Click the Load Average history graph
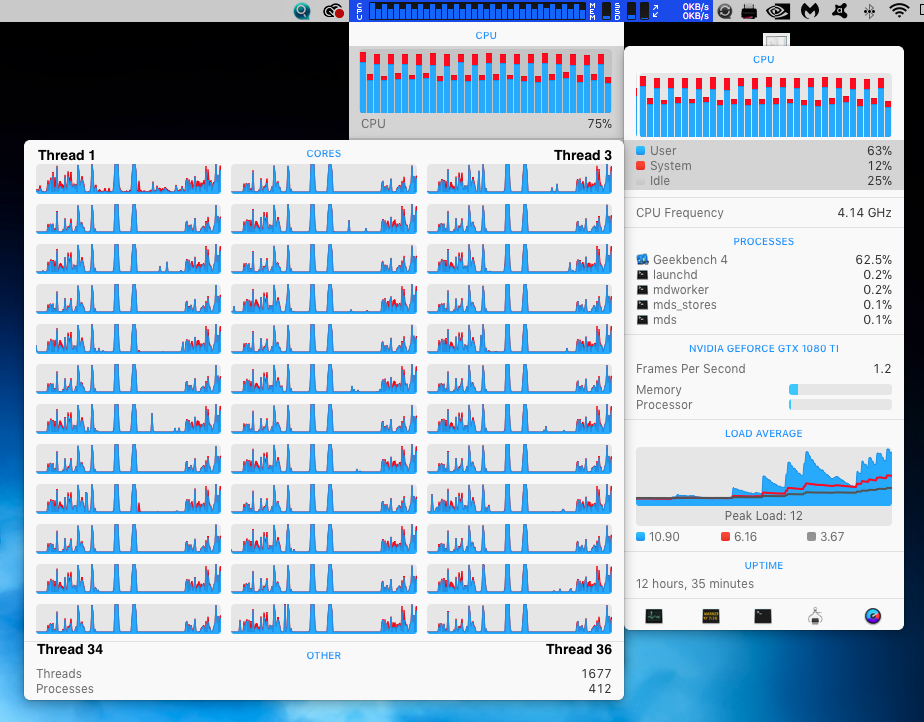 [764, 476]
